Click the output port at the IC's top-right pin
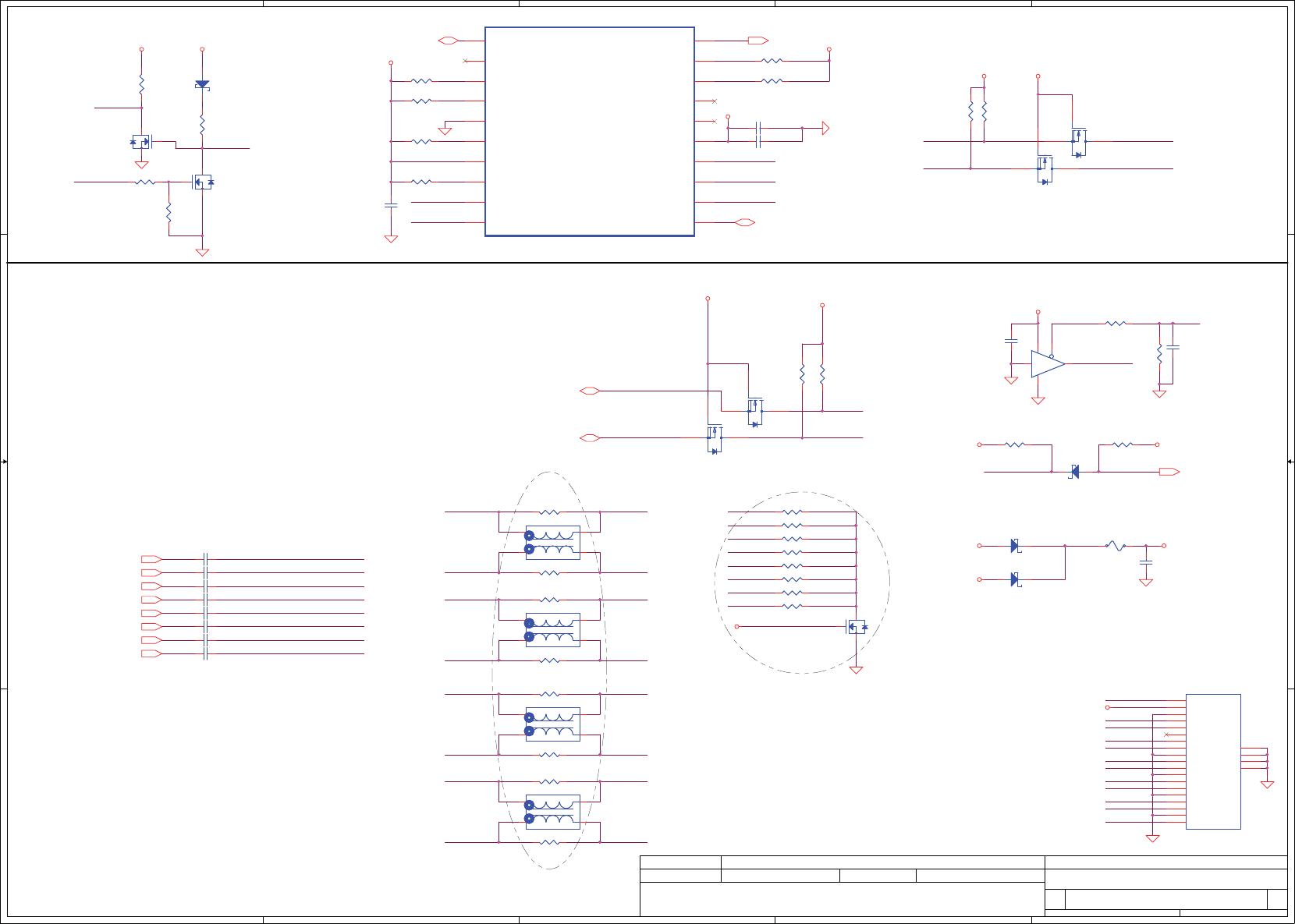This screenshot has width=1295, height=924. [x=758, y=41]
